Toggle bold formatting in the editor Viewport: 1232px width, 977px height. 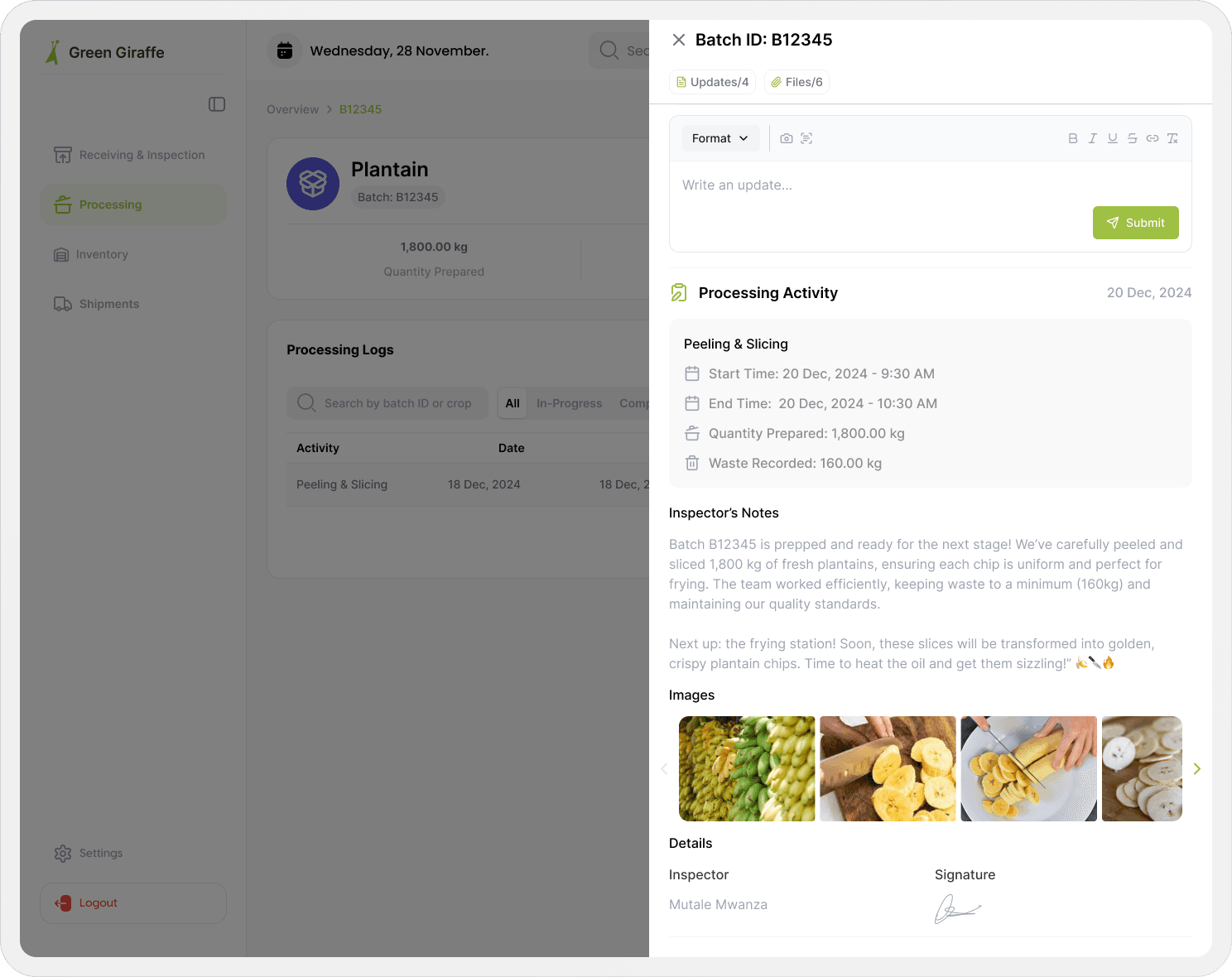pos(1073,138)
